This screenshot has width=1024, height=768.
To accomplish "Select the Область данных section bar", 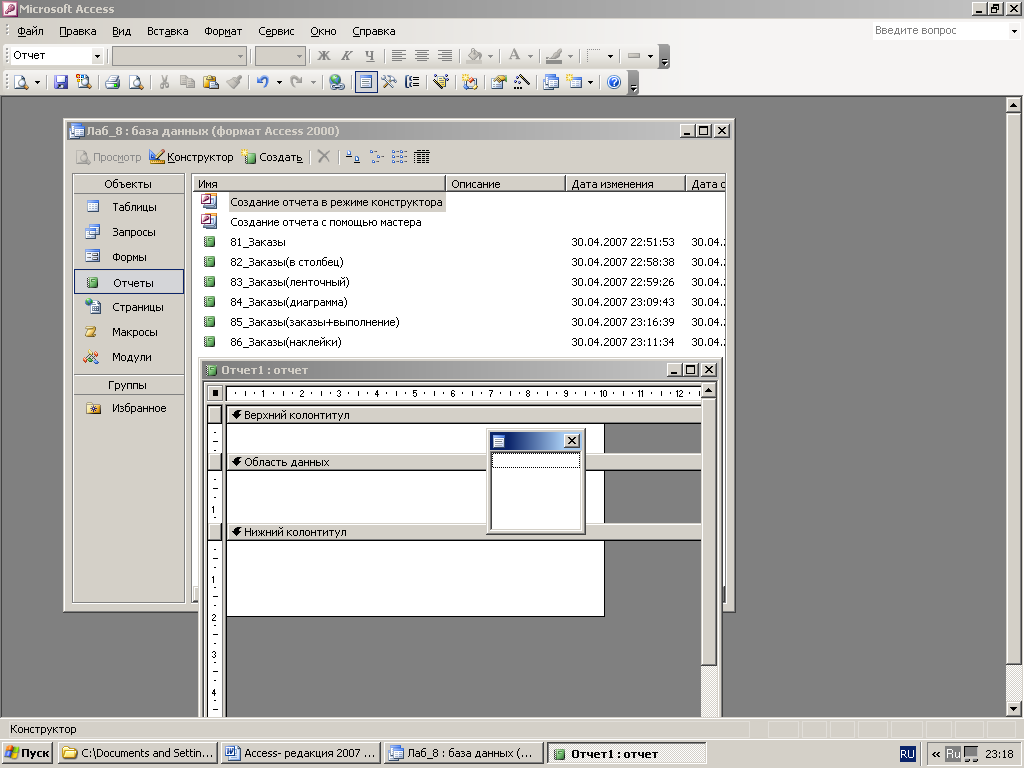I will [x=463, y=462].
